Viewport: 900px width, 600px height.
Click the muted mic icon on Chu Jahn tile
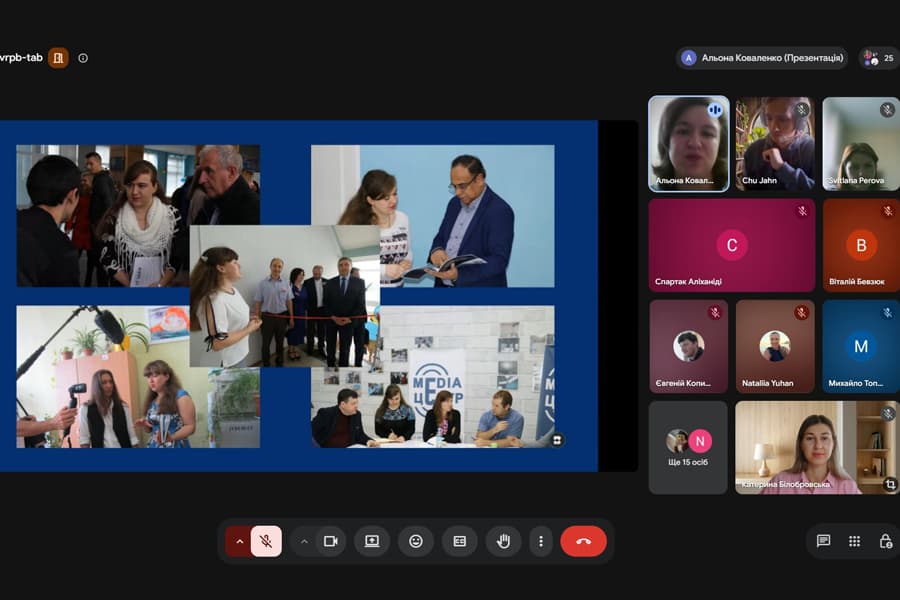[802, 110]
